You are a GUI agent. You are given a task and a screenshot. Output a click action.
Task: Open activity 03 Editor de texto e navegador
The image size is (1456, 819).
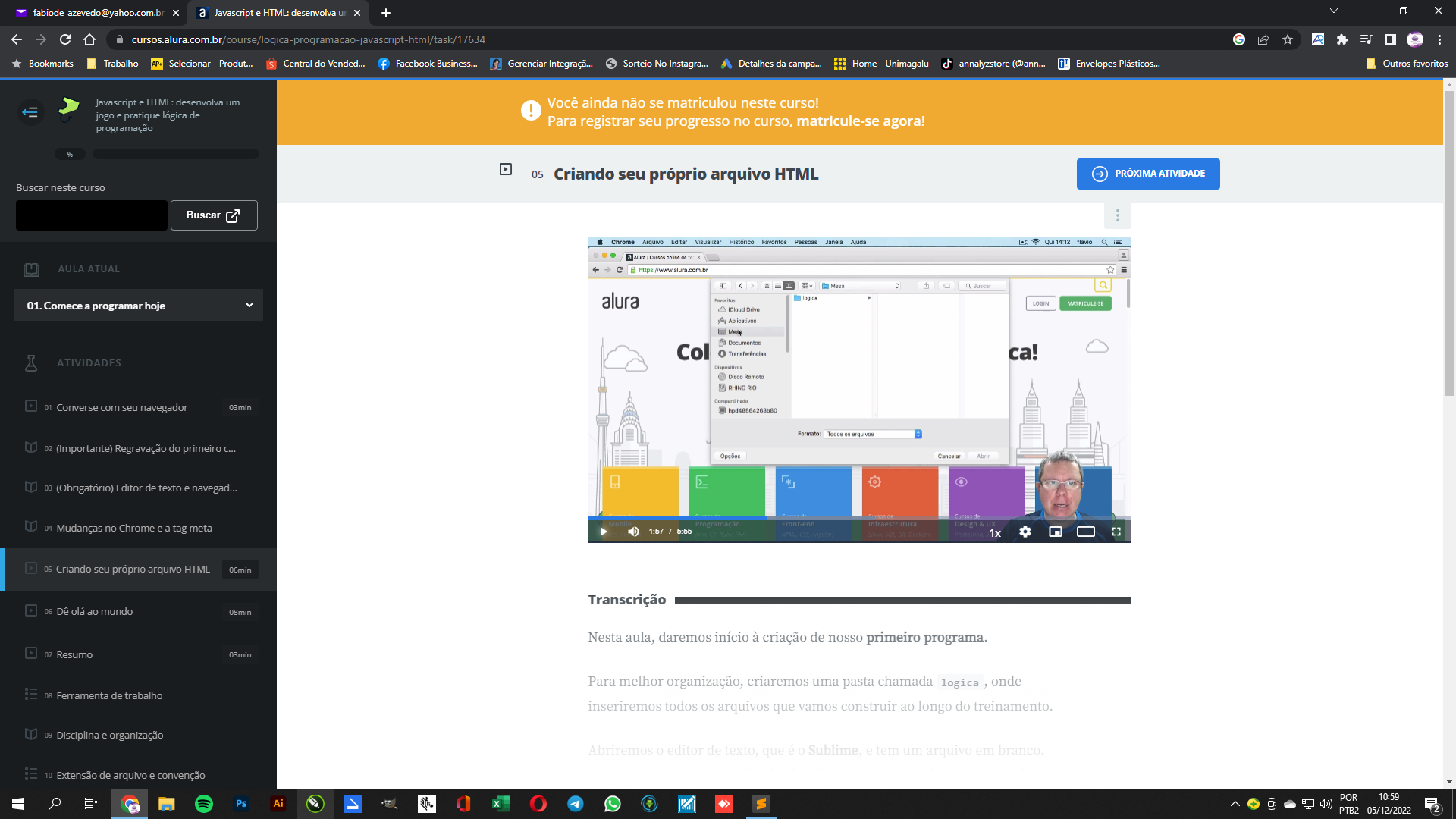point(138,488)
